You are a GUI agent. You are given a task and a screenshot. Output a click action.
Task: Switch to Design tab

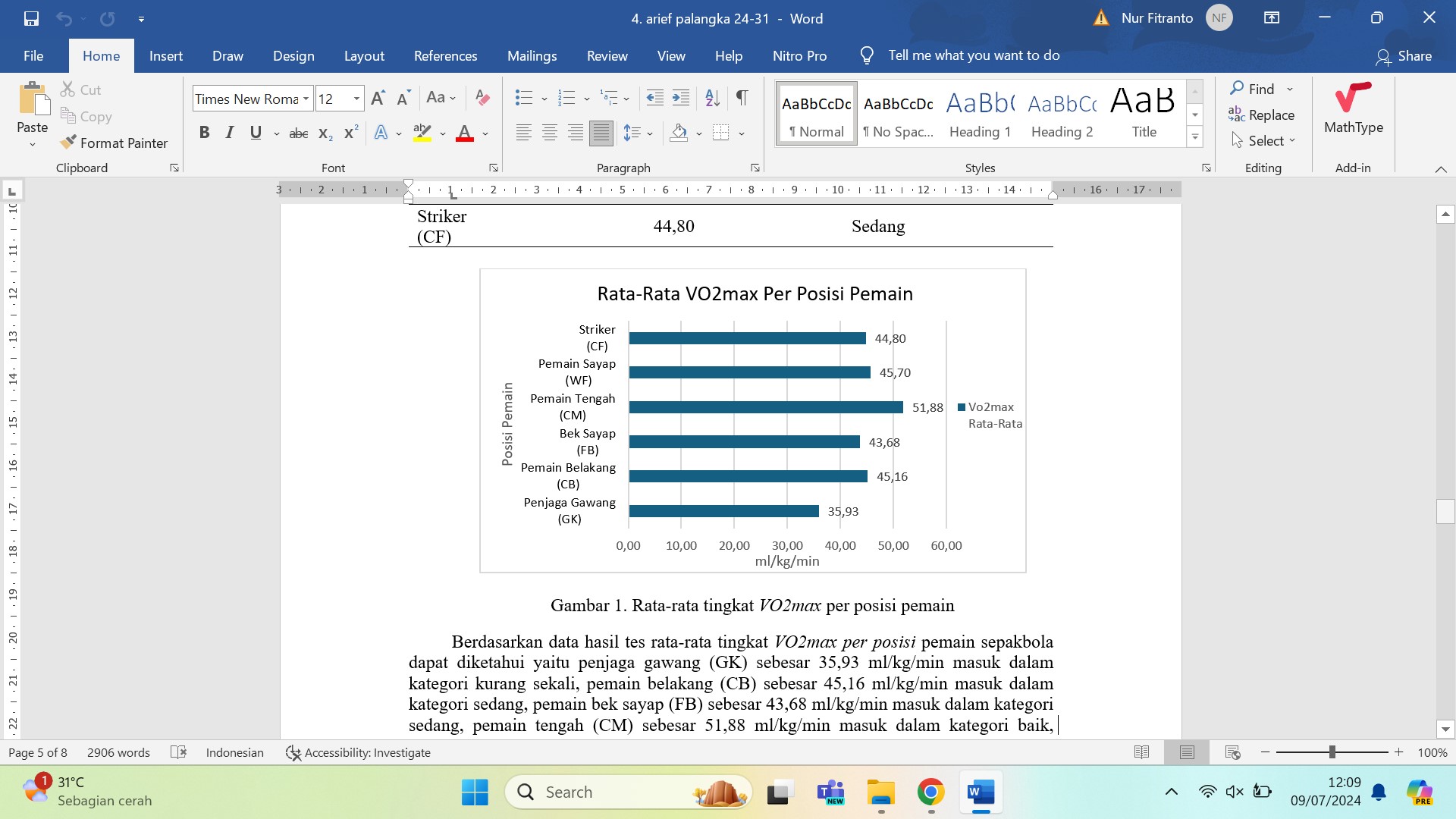[293, 56]
